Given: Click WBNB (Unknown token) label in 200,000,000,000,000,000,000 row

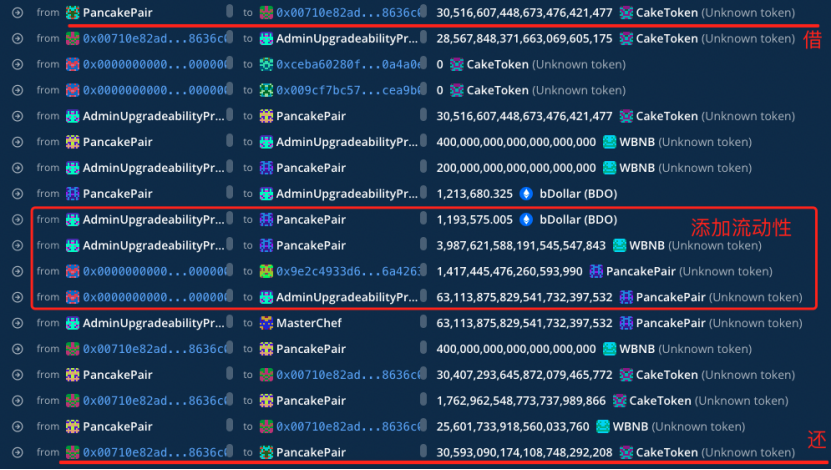Looking at the screenshot, I should pyautogui.click(x=686, y=168).
